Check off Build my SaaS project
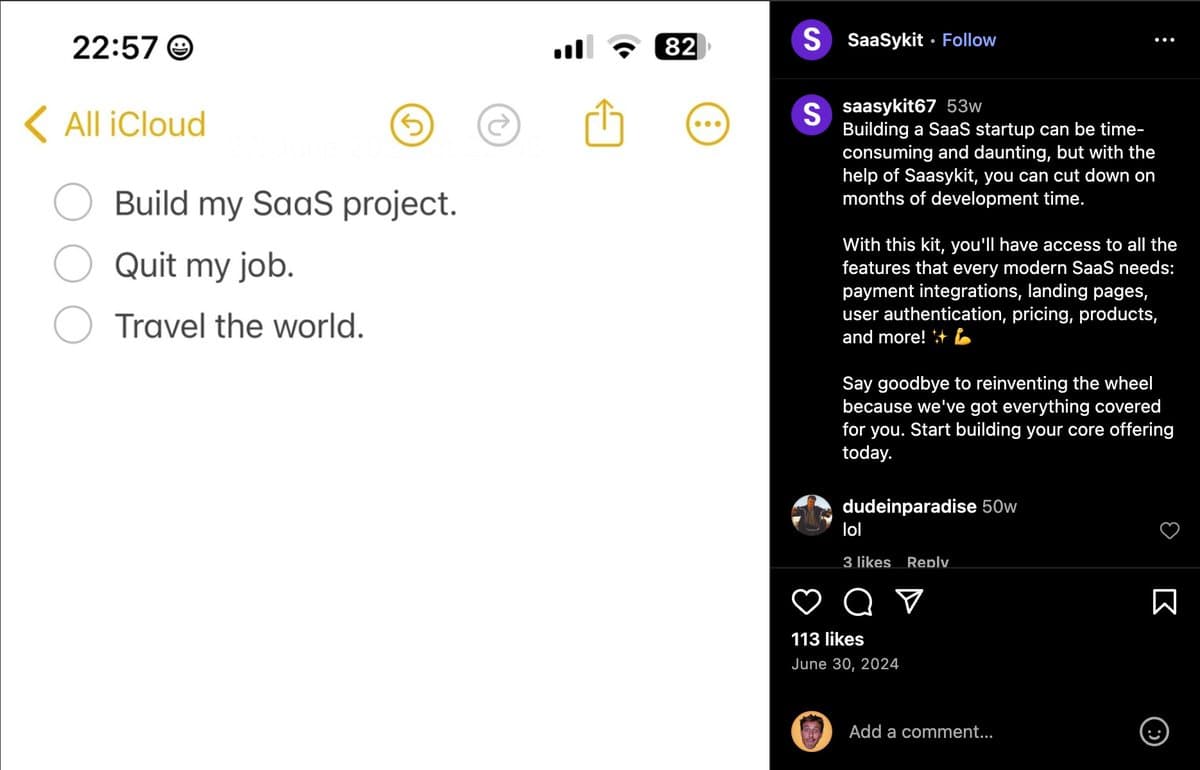Screen dimensions: 1200x770 click(73, 203)
